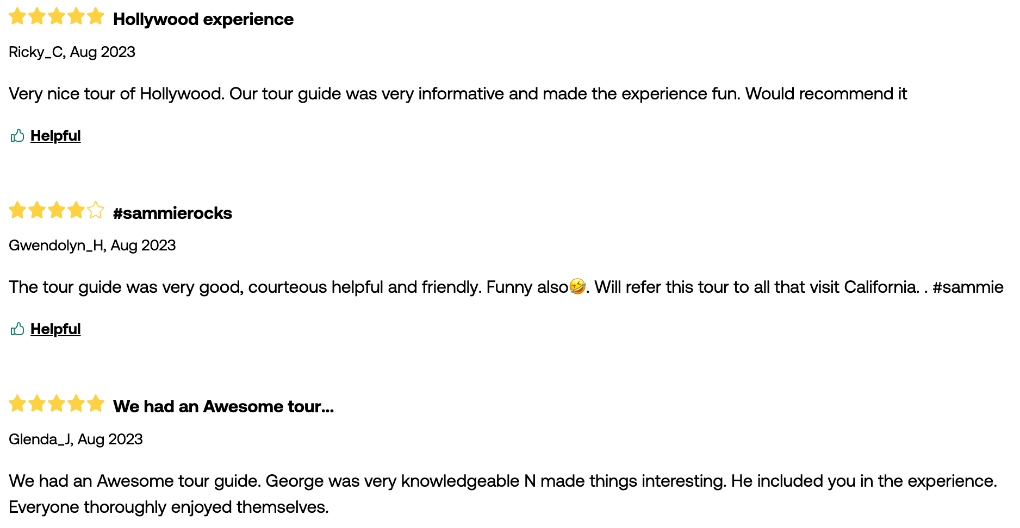1020x528 pixels.
Task: Select Ricky_C's review body text
Action: [x=458, y=94]
